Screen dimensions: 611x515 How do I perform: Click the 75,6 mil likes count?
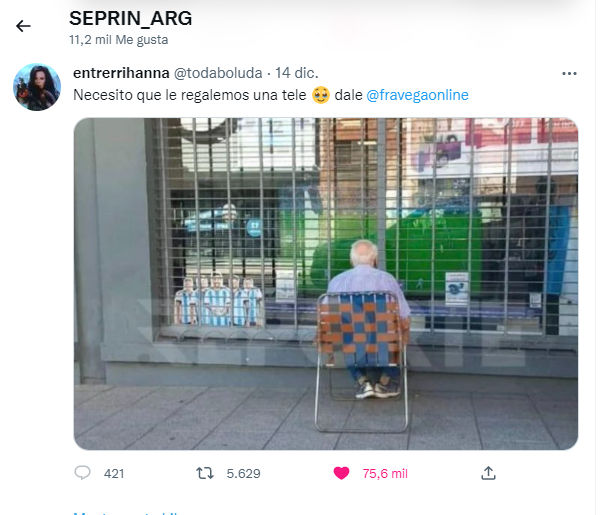(385, 474)
